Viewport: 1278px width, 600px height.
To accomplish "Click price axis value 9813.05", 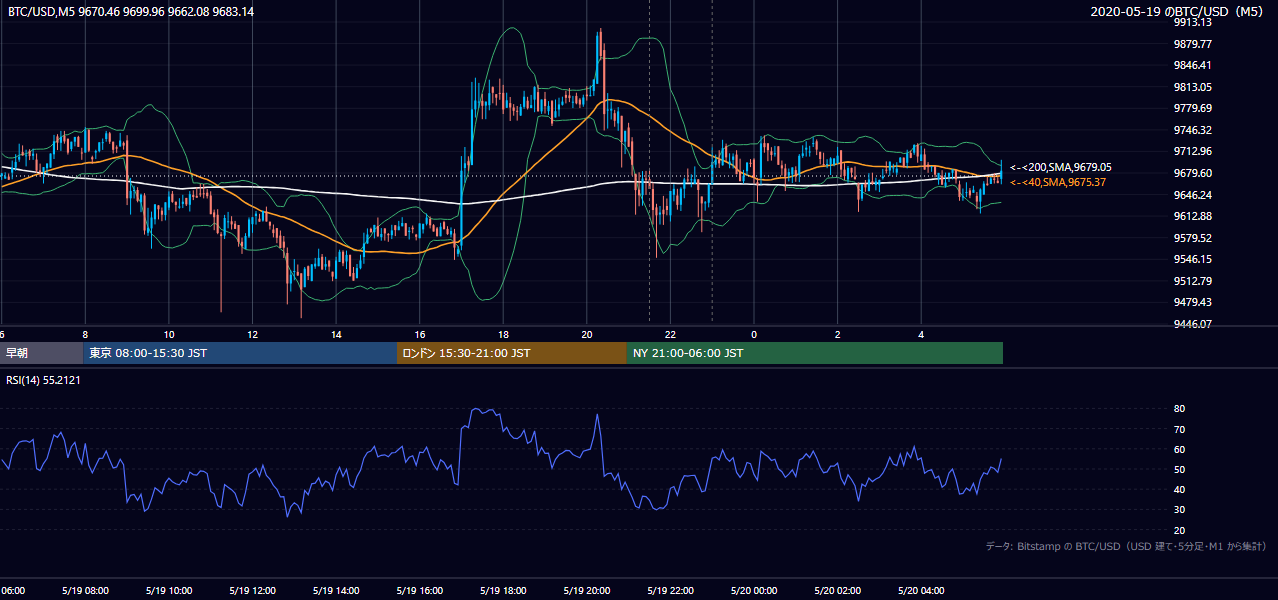I will tap(1193, 87).
